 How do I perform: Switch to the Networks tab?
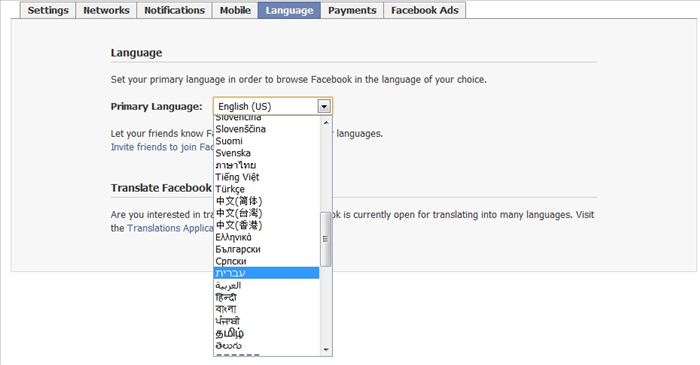click(106, 10)
